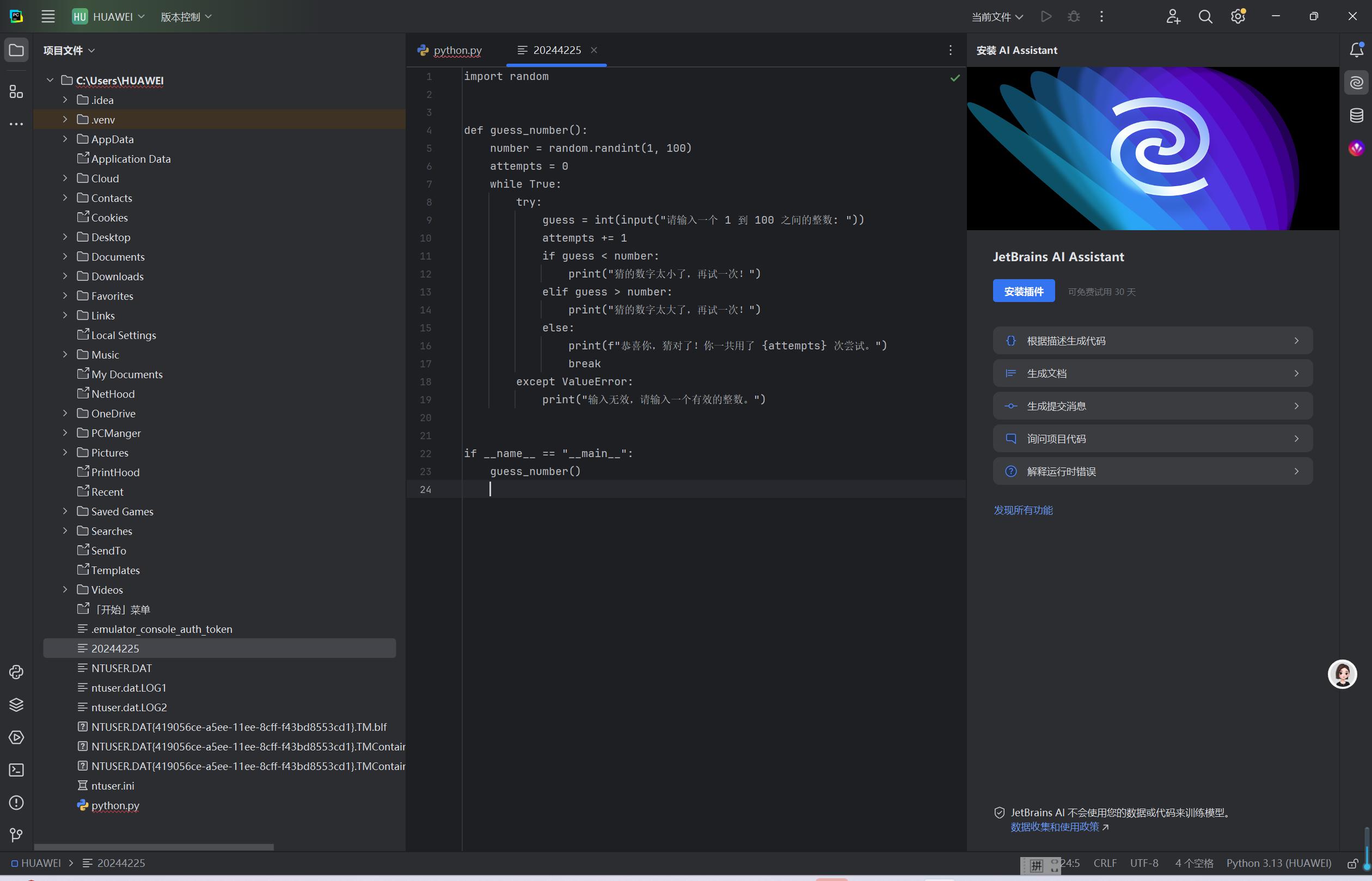Open the Python Packages tool window
The width and height of the screenshot is (1372, 881).
click(x=16, y=705)
